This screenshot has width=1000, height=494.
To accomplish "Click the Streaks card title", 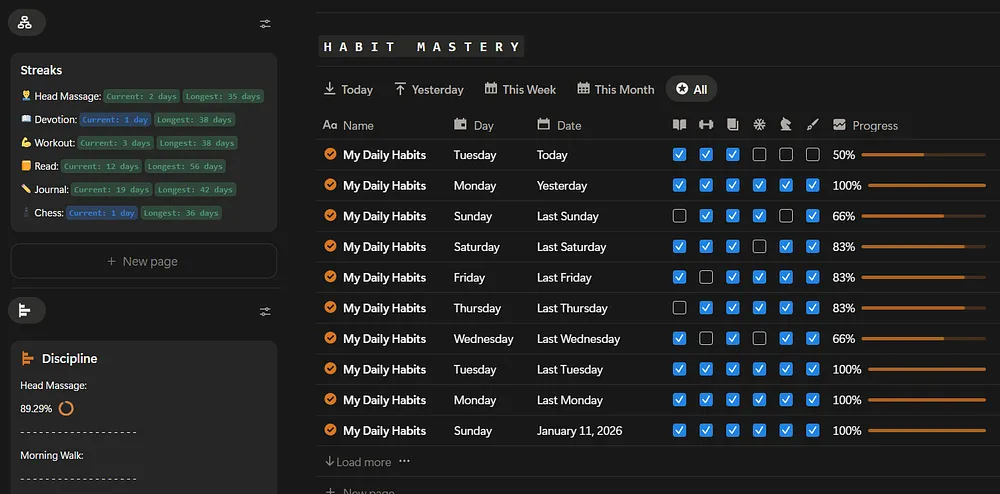I will [41, 70].
